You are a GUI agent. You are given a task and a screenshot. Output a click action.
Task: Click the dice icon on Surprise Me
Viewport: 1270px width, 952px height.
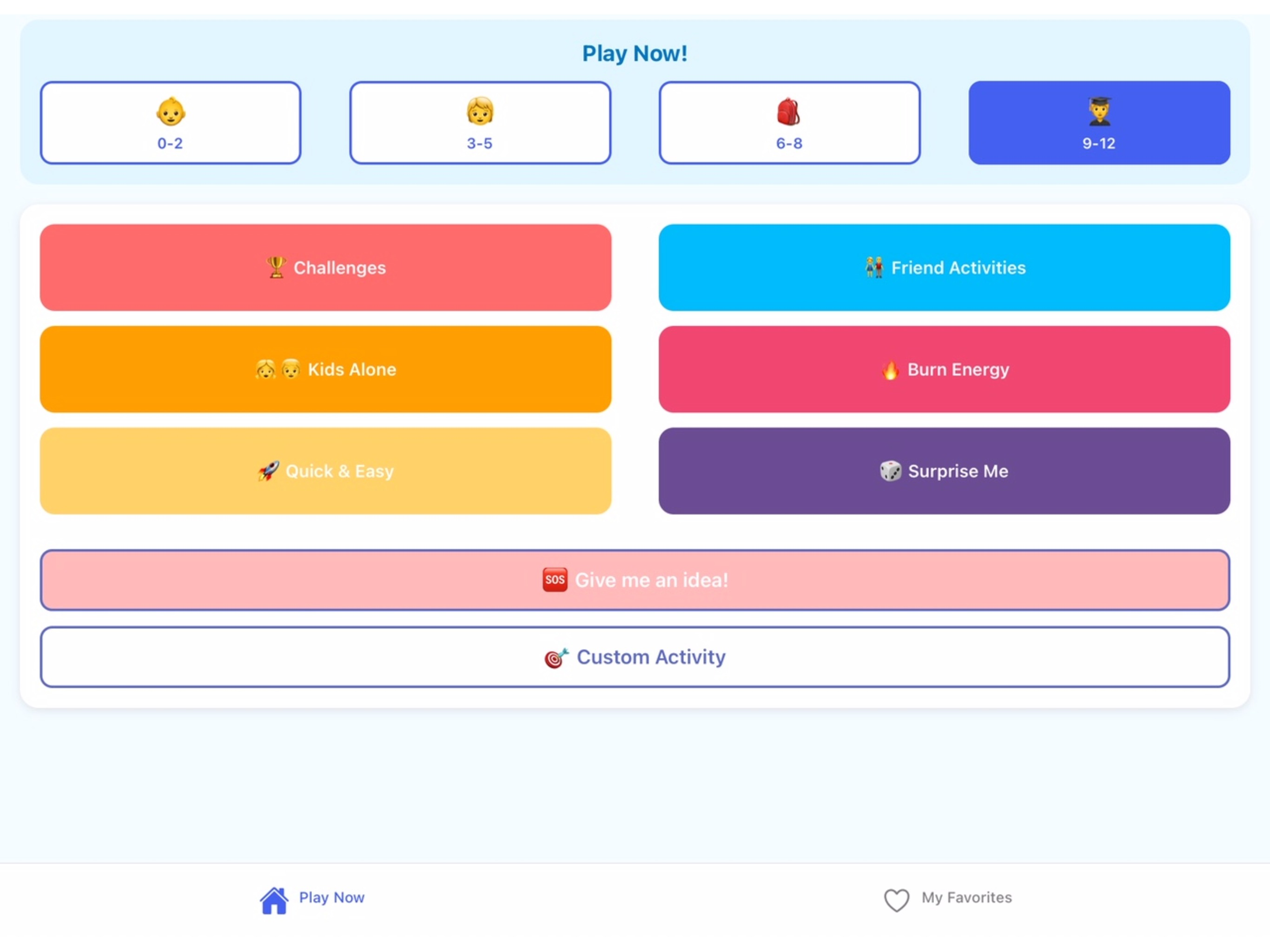891,471
